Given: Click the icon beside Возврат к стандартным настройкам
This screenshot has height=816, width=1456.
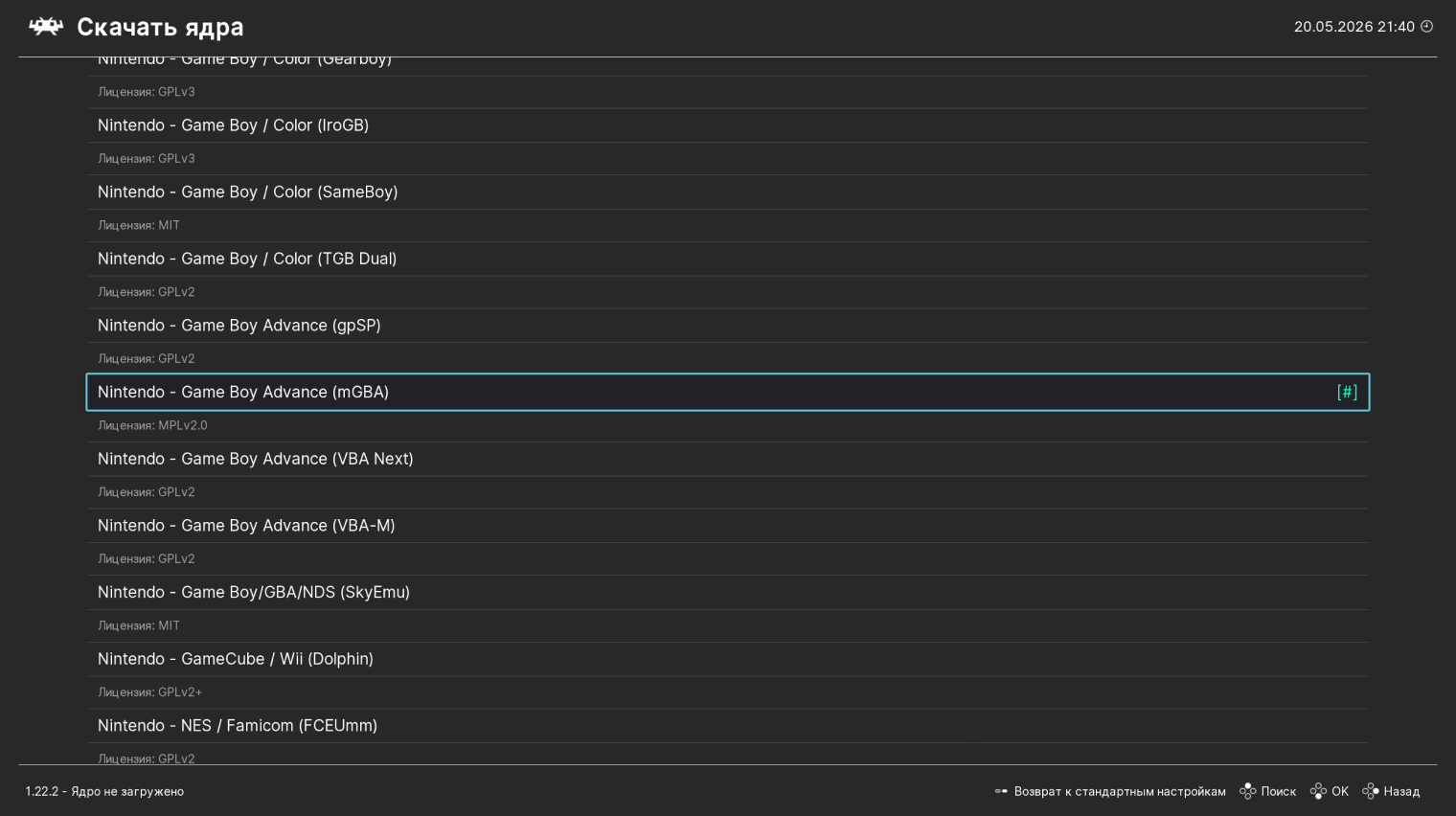Looking at the screenshot, I should pos(1001,791).
